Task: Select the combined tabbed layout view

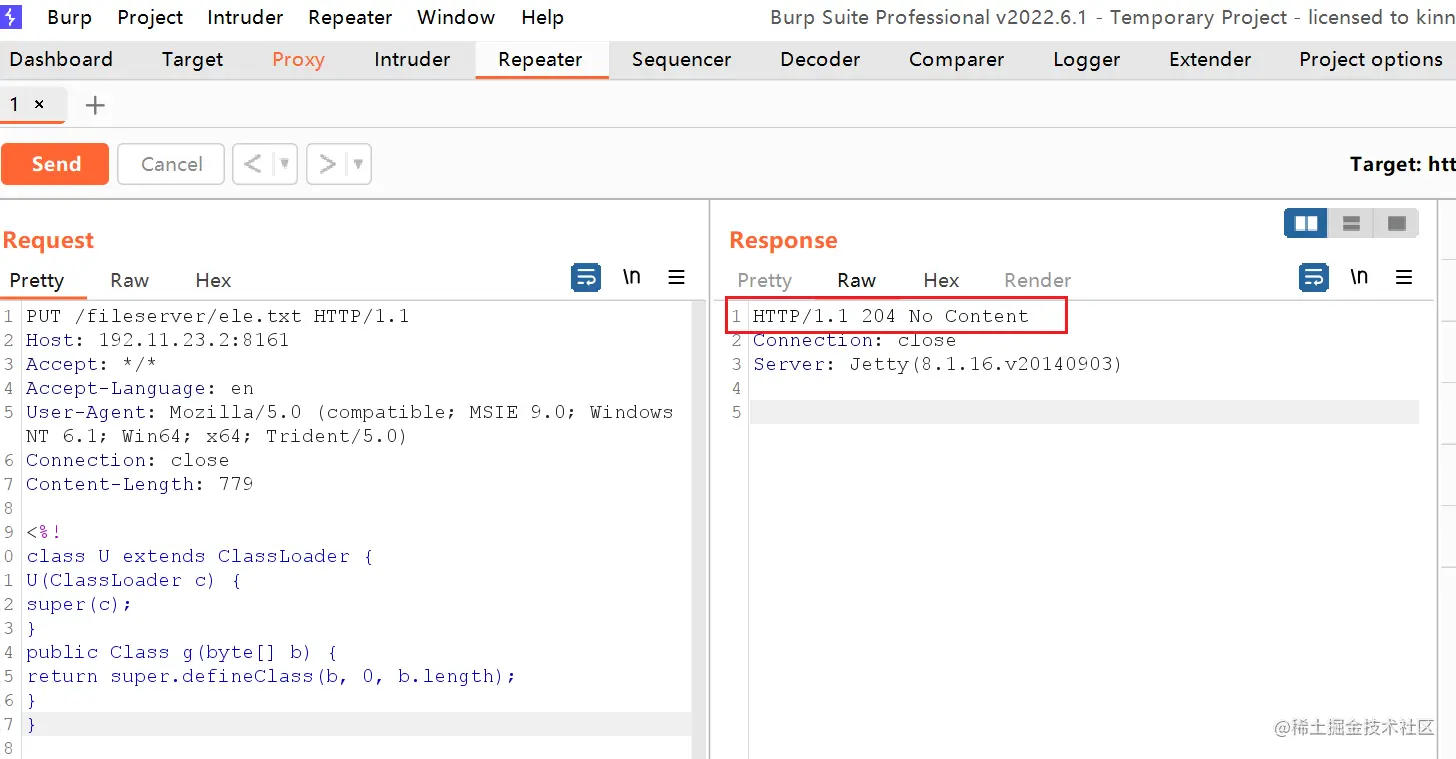Action: (x=1397, y=223)
